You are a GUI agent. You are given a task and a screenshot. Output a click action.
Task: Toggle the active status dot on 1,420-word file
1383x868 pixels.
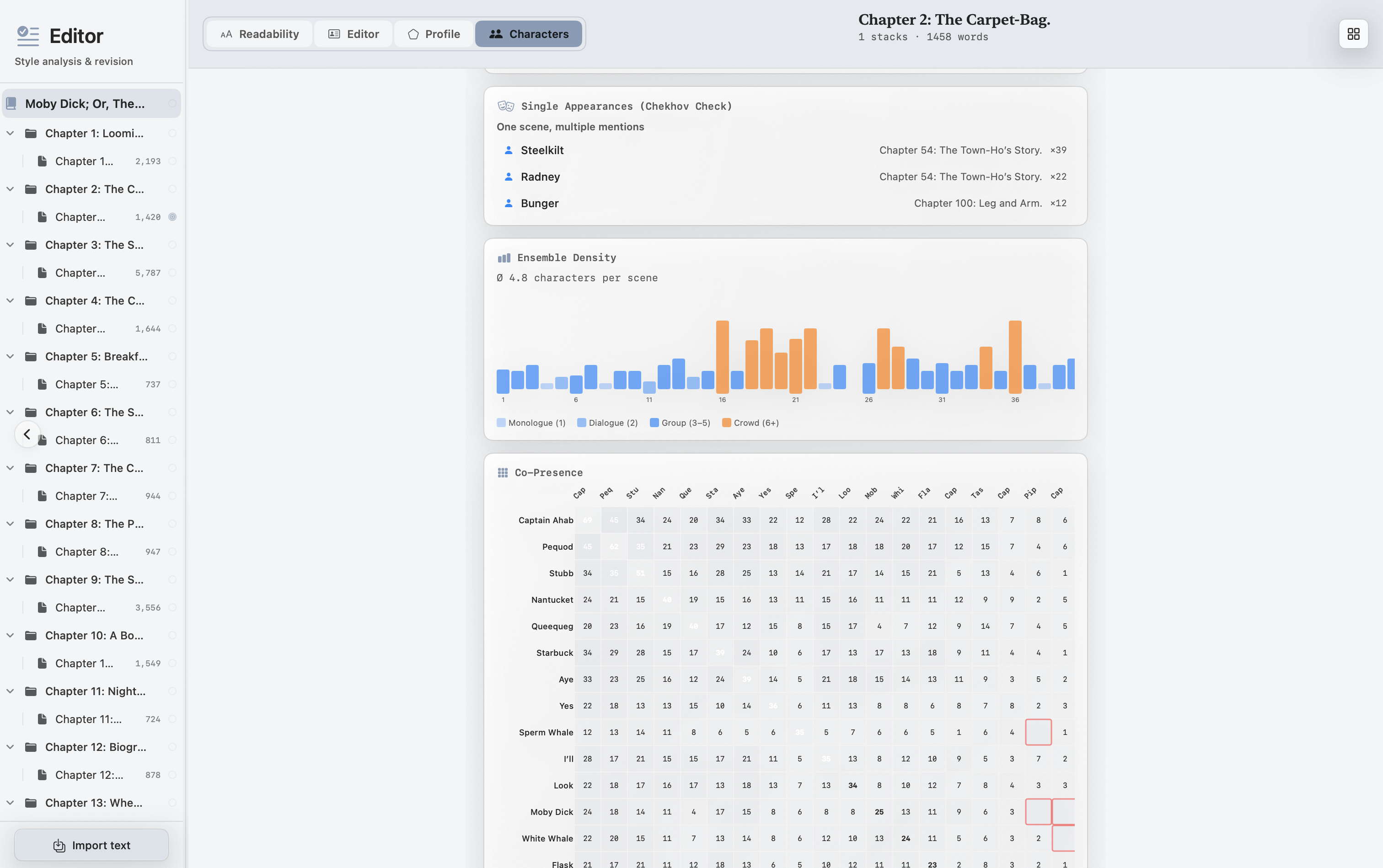pos(172,217)
